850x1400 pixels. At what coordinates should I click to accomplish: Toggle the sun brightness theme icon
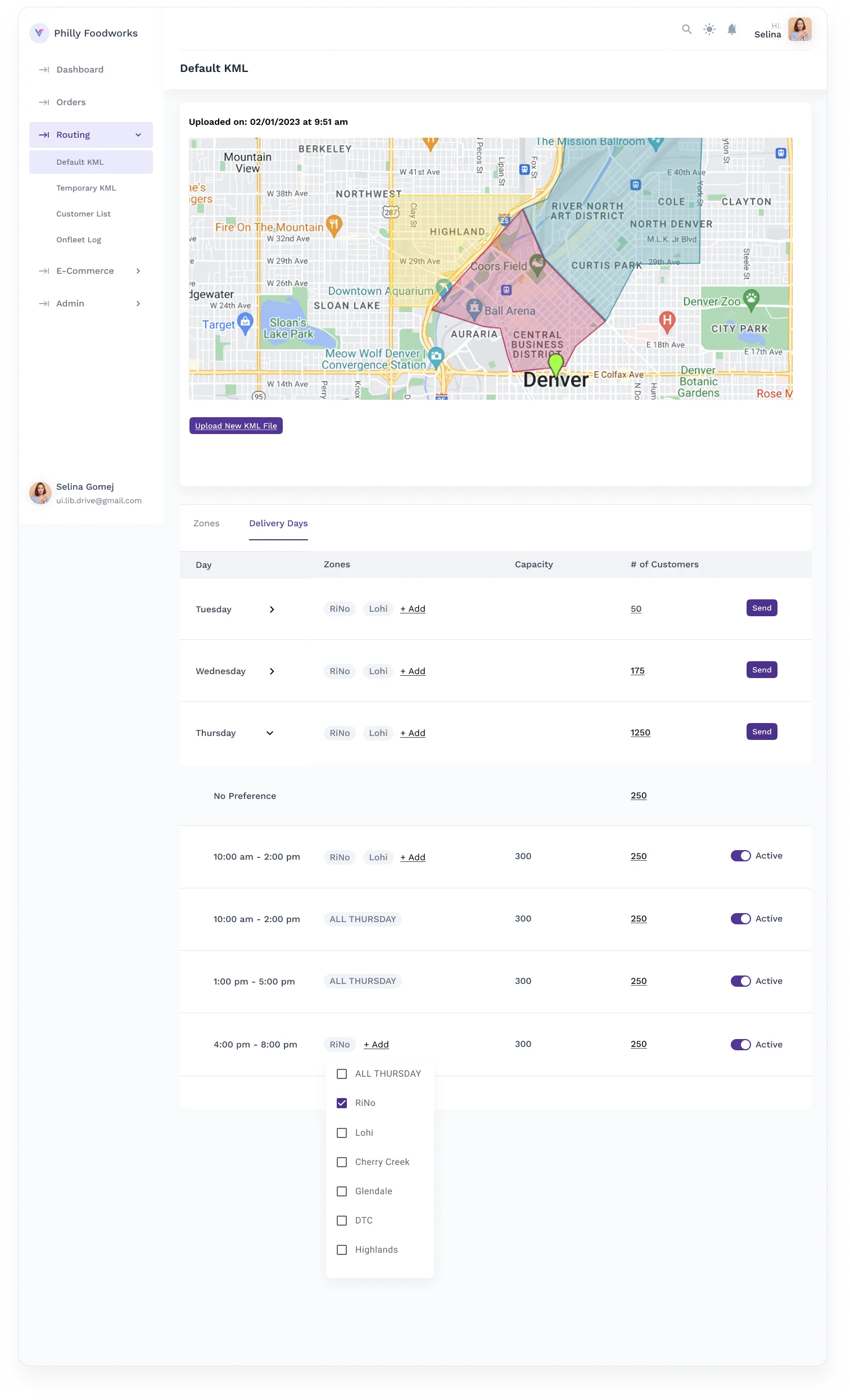point(709,30)
